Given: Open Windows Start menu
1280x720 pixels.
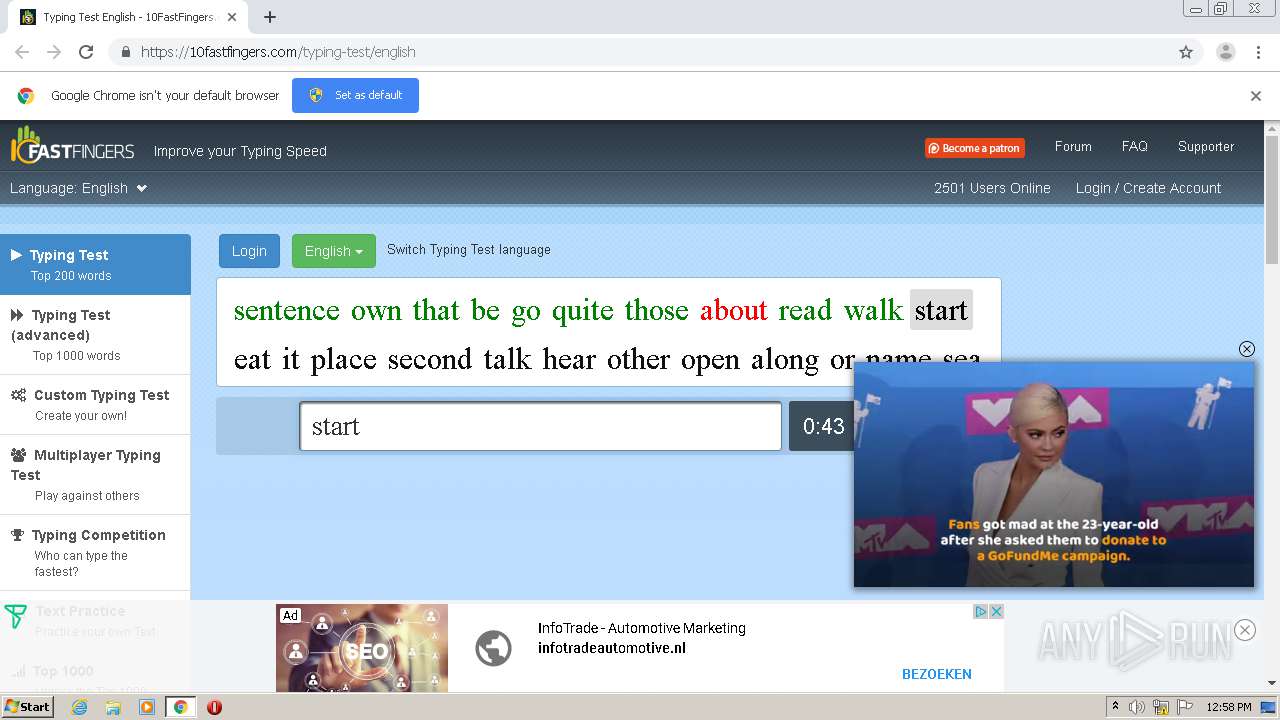Looking at the screenshot, I should point(27,707).
